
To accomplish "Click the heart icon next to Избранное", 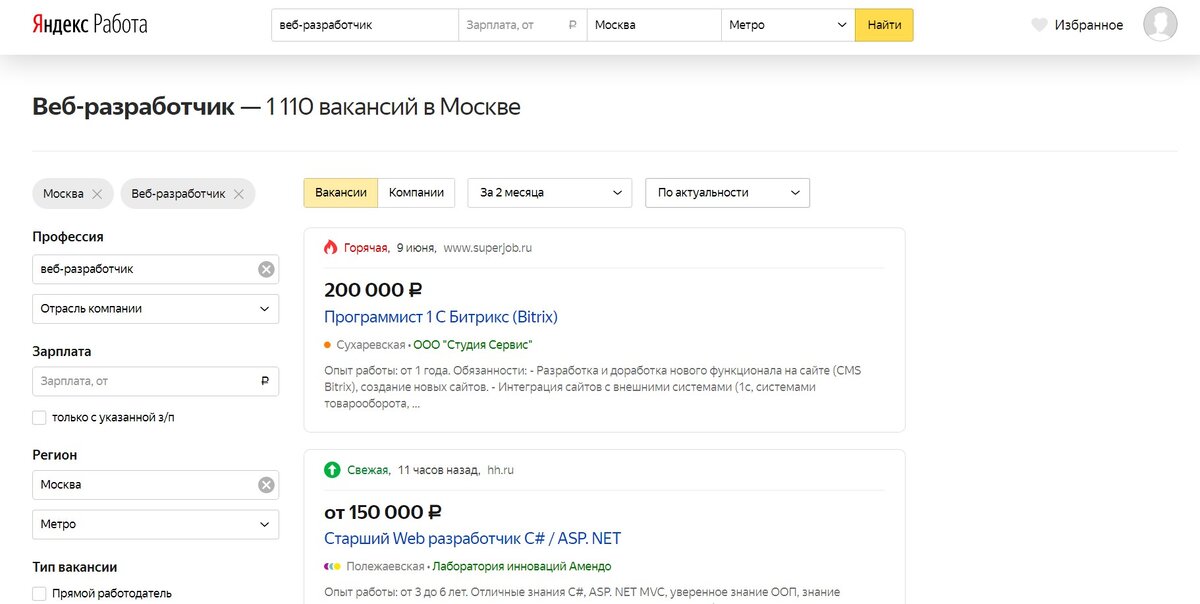I will pyautogui.click(x=1039, y=25).
